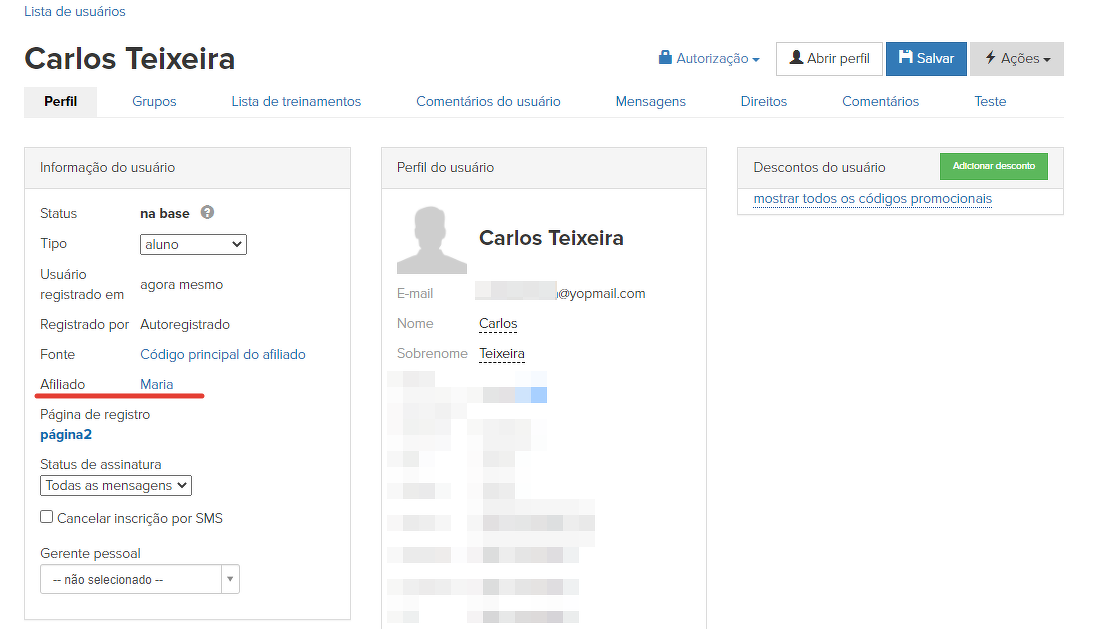Viewport: 1106px width, 629px height.
Task: Show all promotional codes link
Action: [x=872, y=199]
